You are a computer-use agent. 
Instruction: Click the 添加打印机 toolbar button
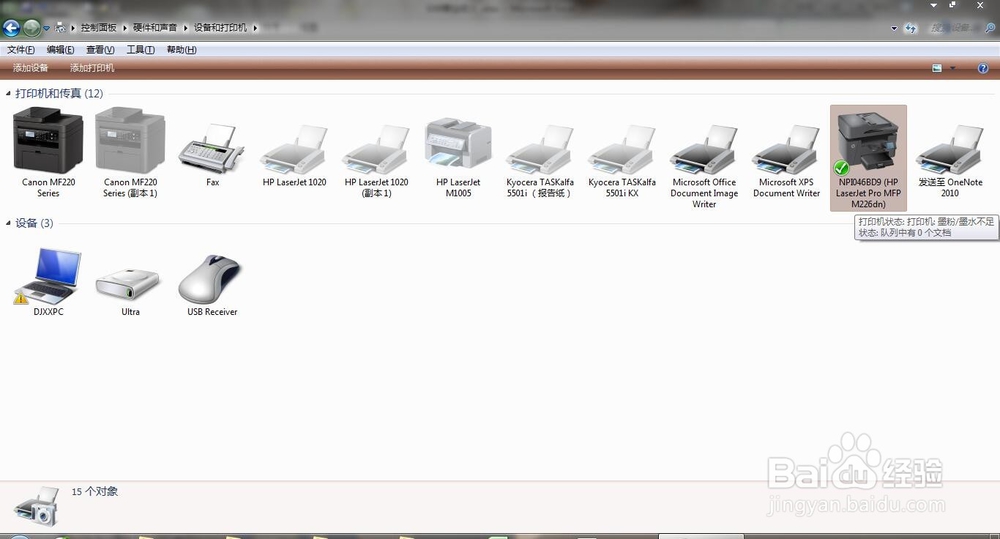(92, 68)
